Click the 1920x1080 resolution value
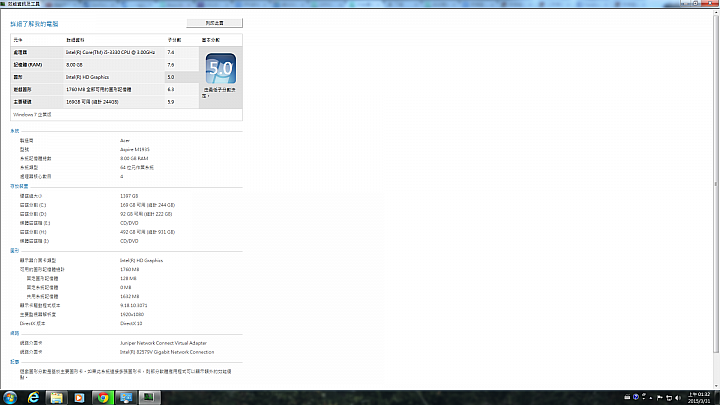720x405 pixels. (x=132, y=315)
